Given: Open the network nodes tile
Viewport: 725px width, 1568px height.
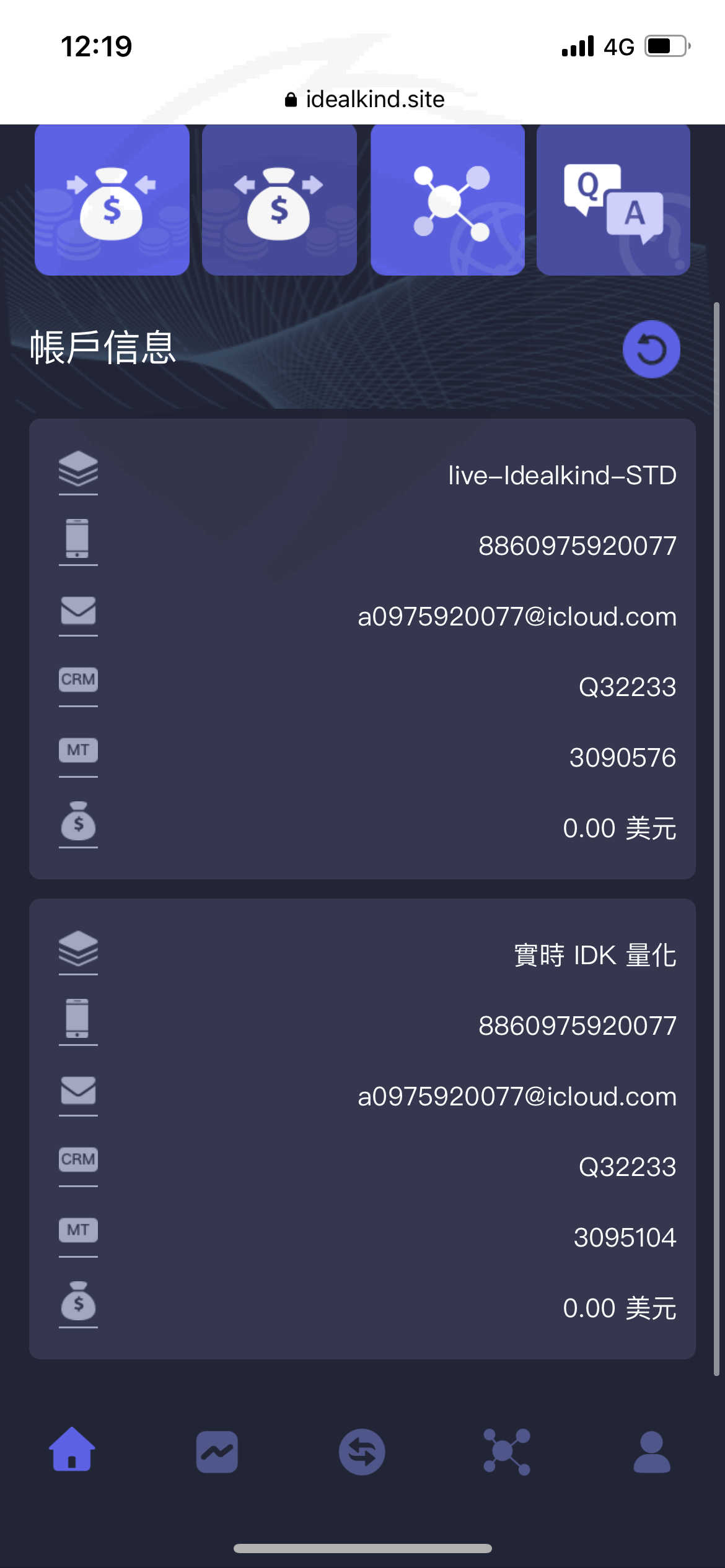Looking at the screenshot, I should (x=447, y=199).
